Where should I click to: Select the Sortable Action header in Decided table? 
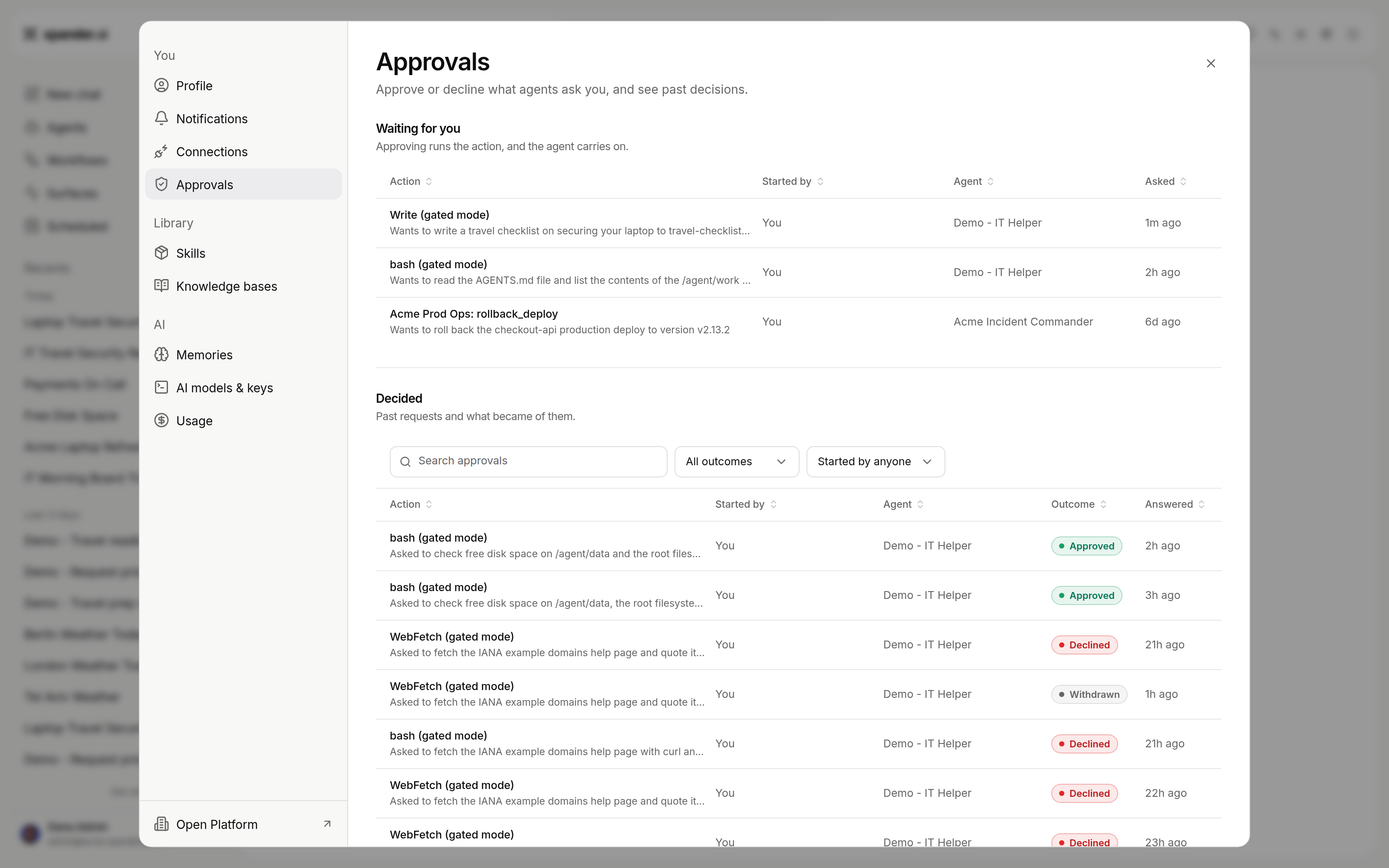[x=411, y=504]
